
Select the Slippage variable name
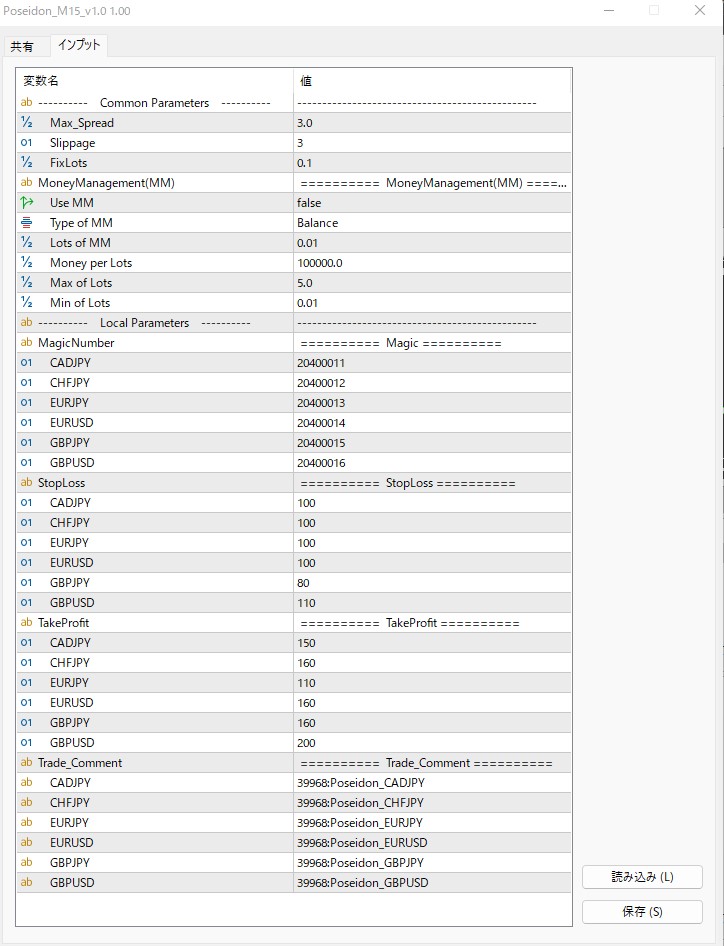[72, 143]
